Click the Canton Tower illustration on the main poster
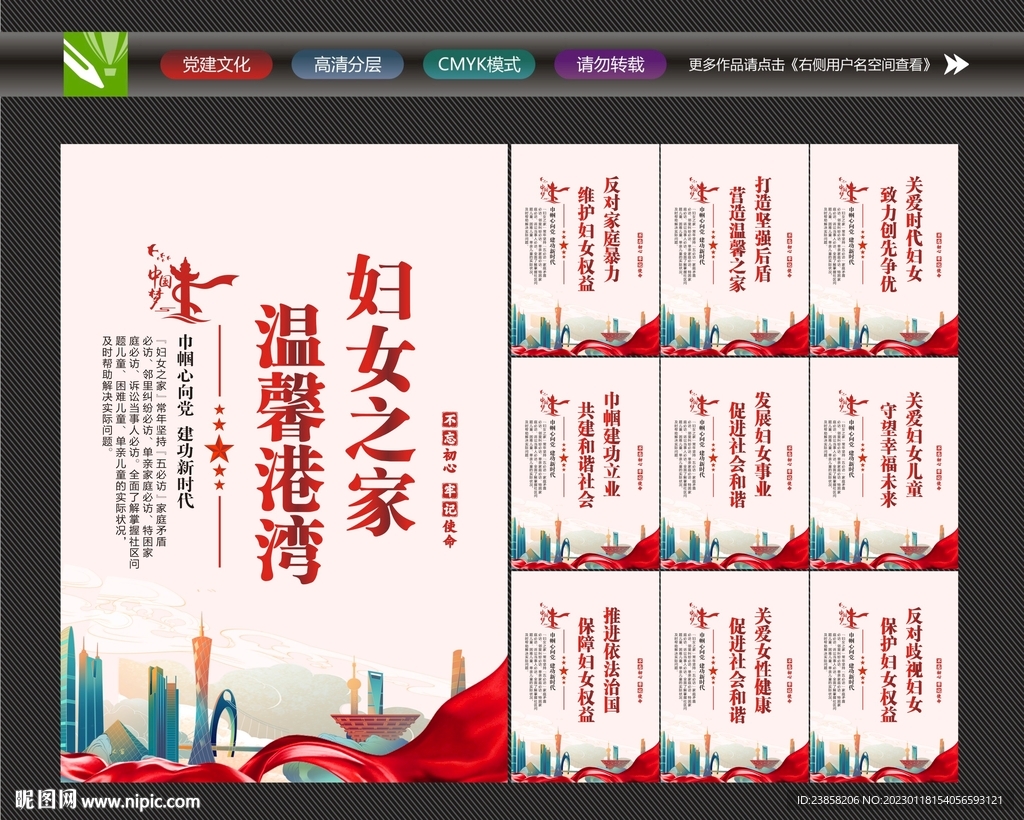Viewport: 1024px width, 820px height. (x=202, y=690)
